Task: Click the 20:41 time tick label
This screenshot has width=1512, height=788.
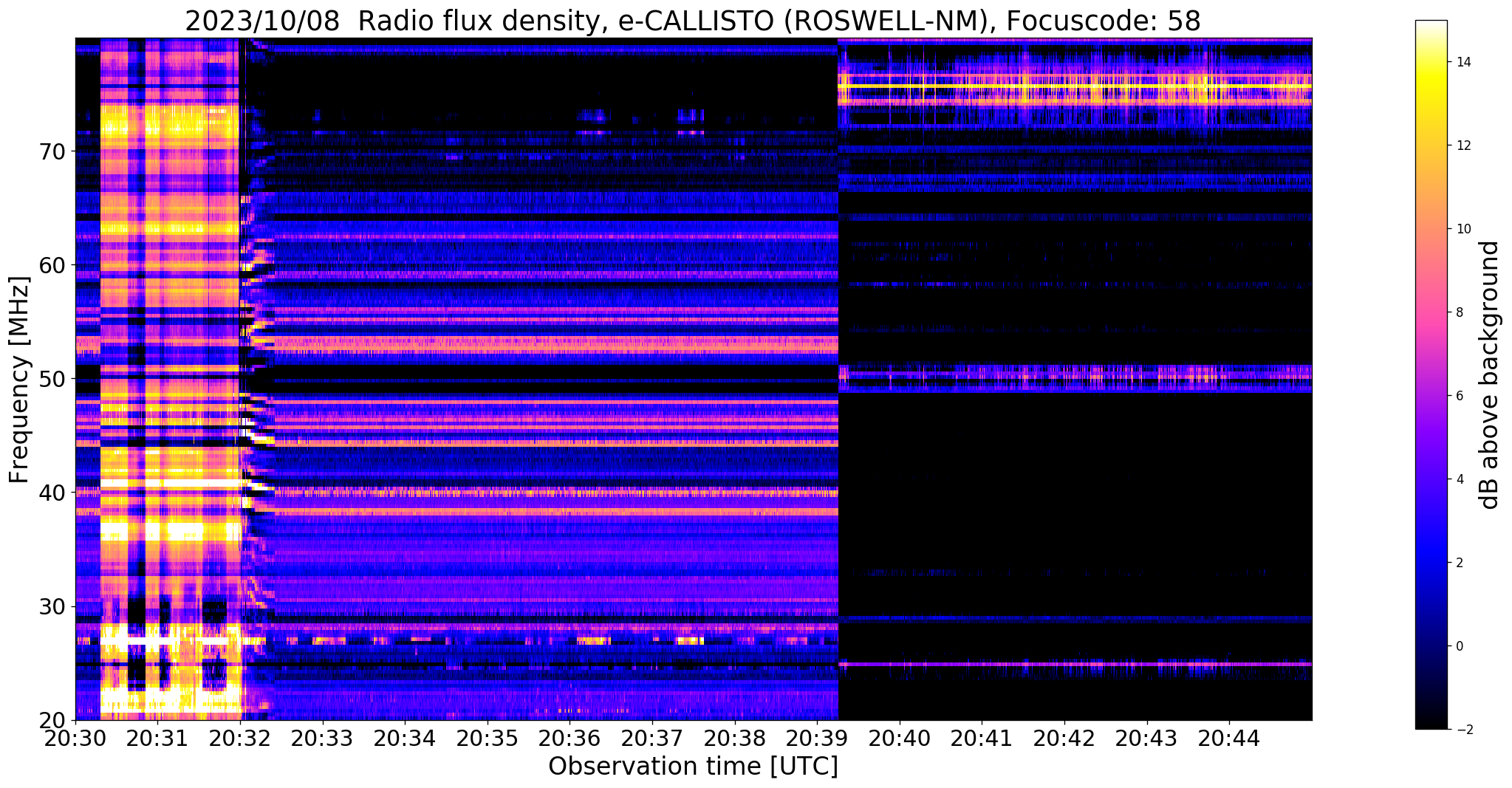Action: coord(982,737)
